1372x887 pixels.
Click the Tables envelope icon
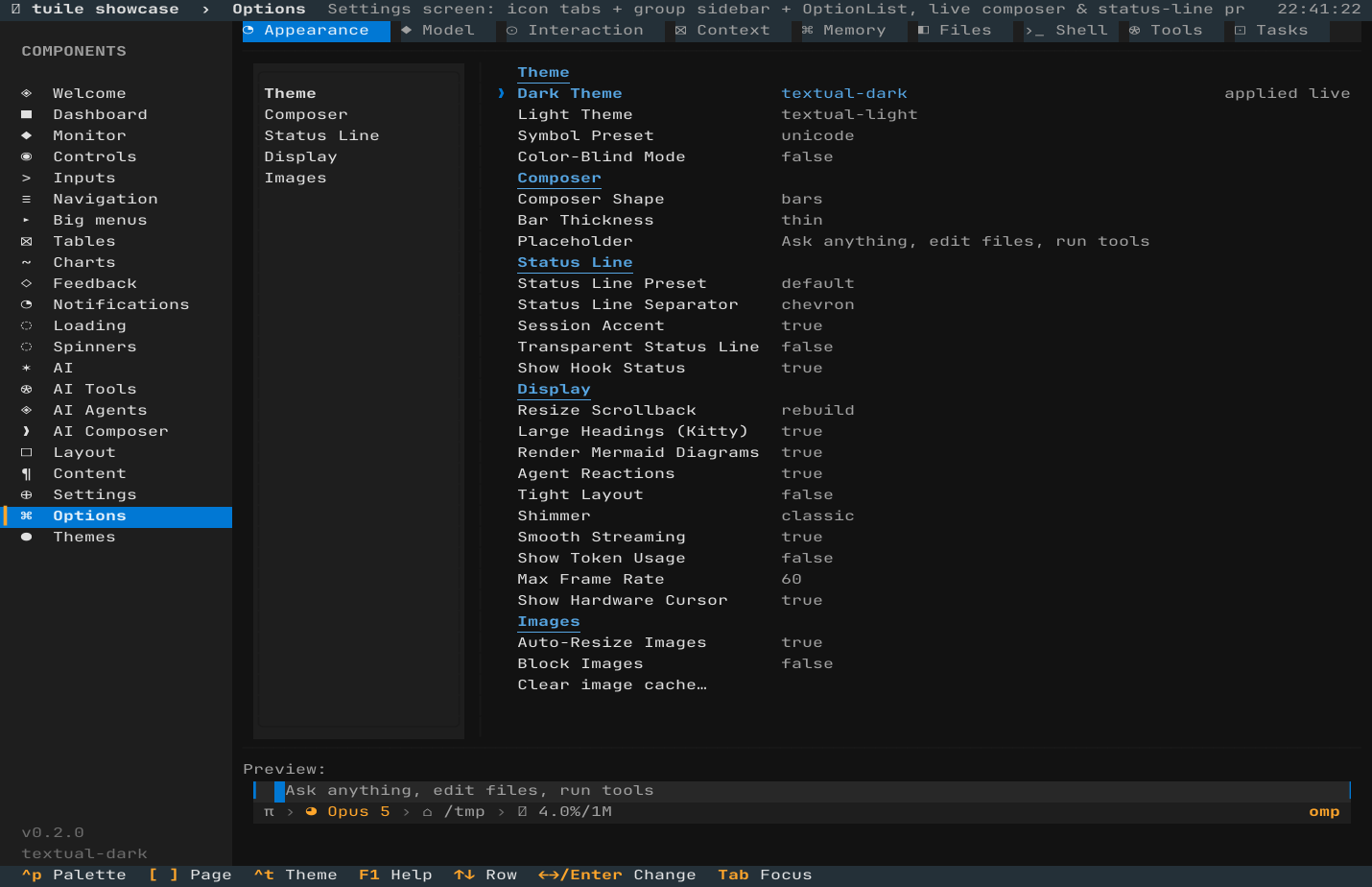(26, 241)
